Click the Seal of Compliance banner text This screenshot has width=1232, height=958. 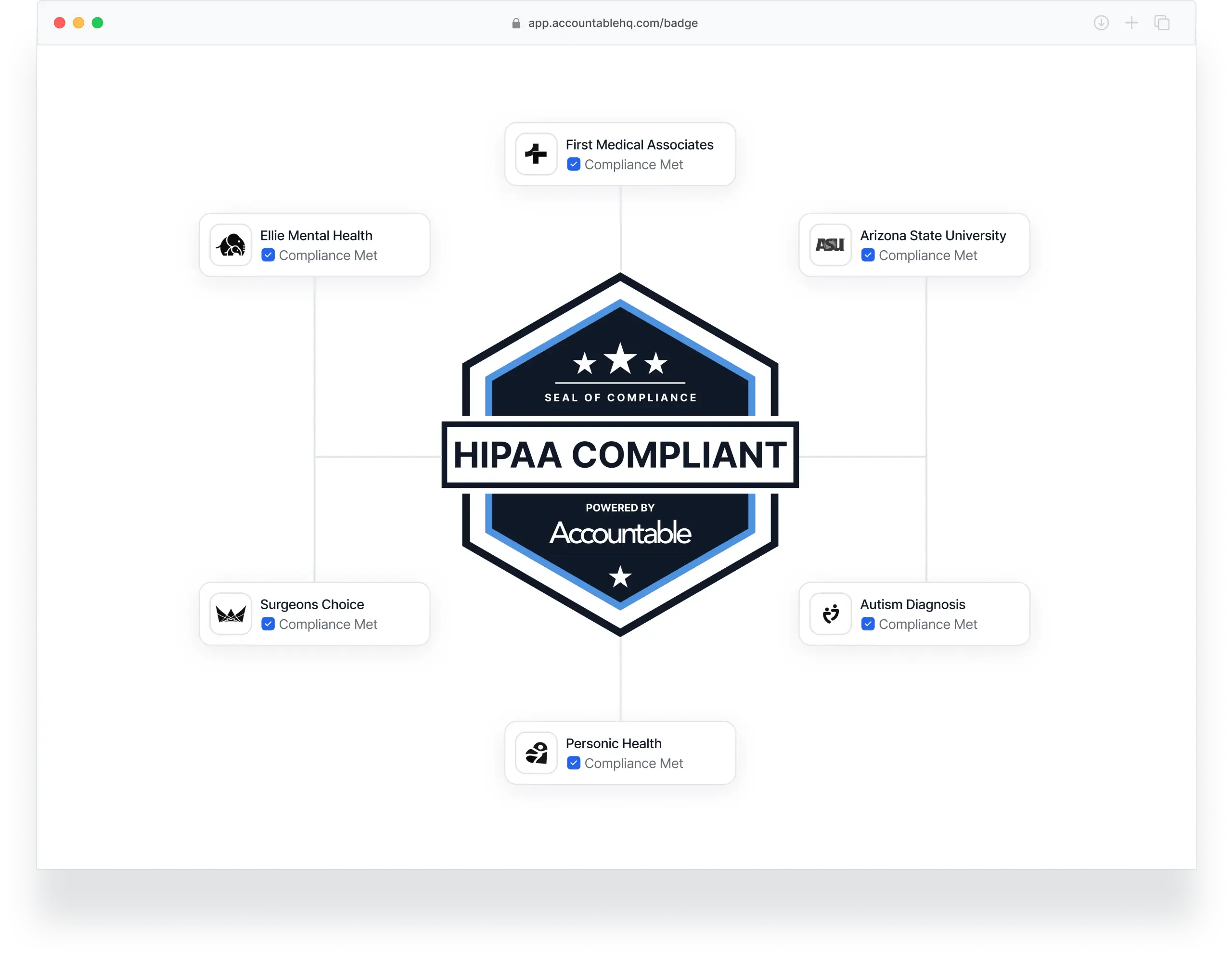[x=620, y=397]
